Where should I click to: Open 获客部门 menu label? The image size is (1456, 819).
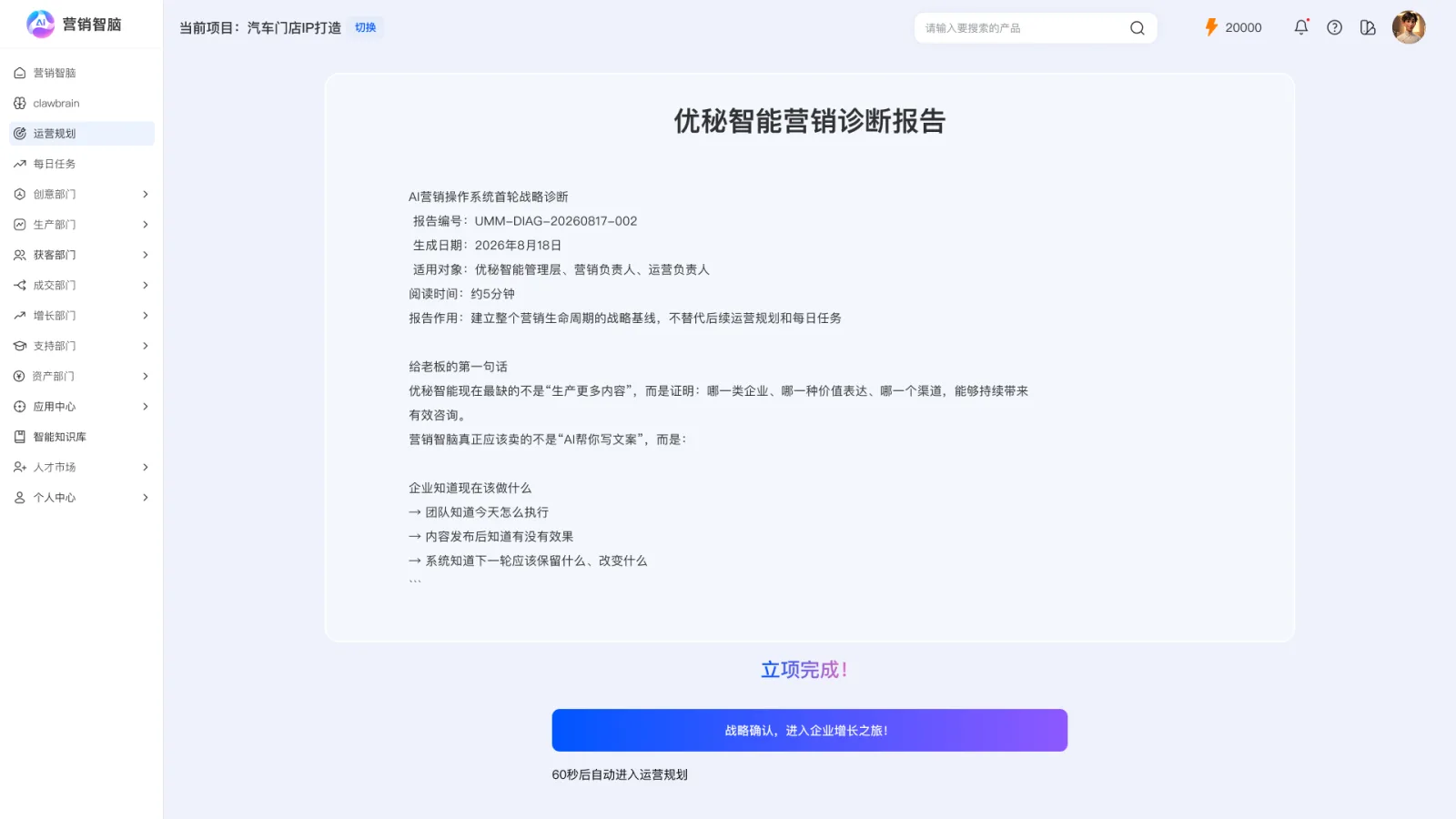(55, 255)
